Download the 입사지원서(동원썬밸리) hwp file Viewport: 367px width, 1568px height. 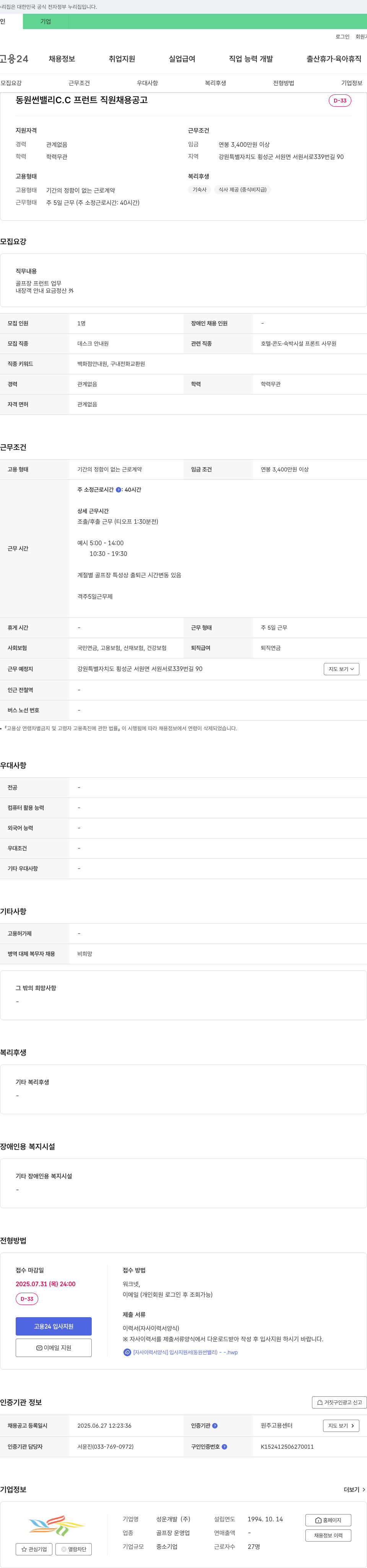(x=186, y=1352)
